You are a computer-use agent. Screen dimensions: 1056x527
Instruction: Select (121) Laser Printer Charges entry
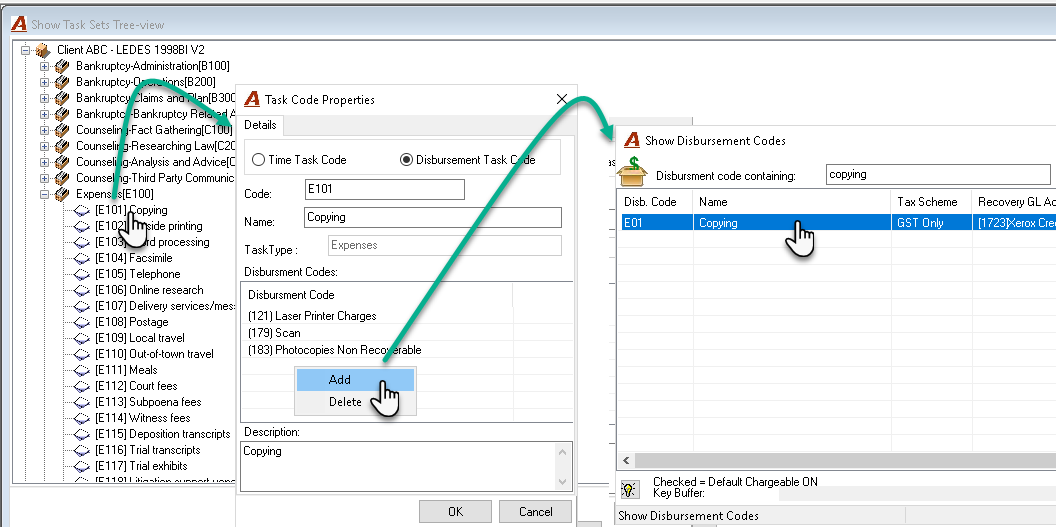pos(312,316)
